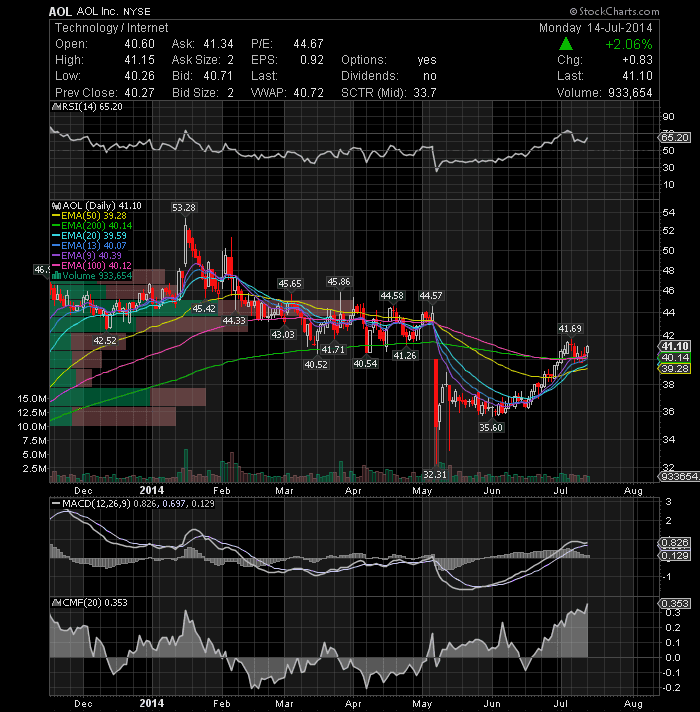Click the 44.57 price label
700x712 pixels.
click(430, 296)
